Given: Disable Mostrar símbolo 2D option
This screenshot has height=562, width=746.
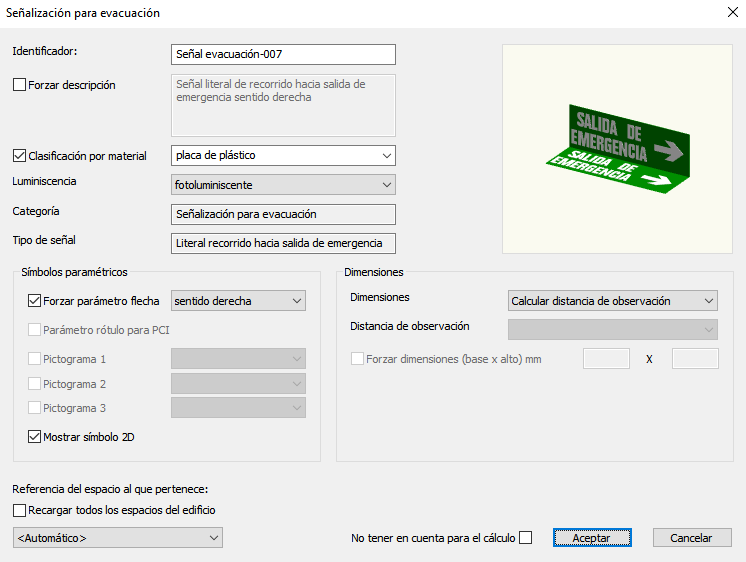Looking at the screenshot, I should 35,437.
